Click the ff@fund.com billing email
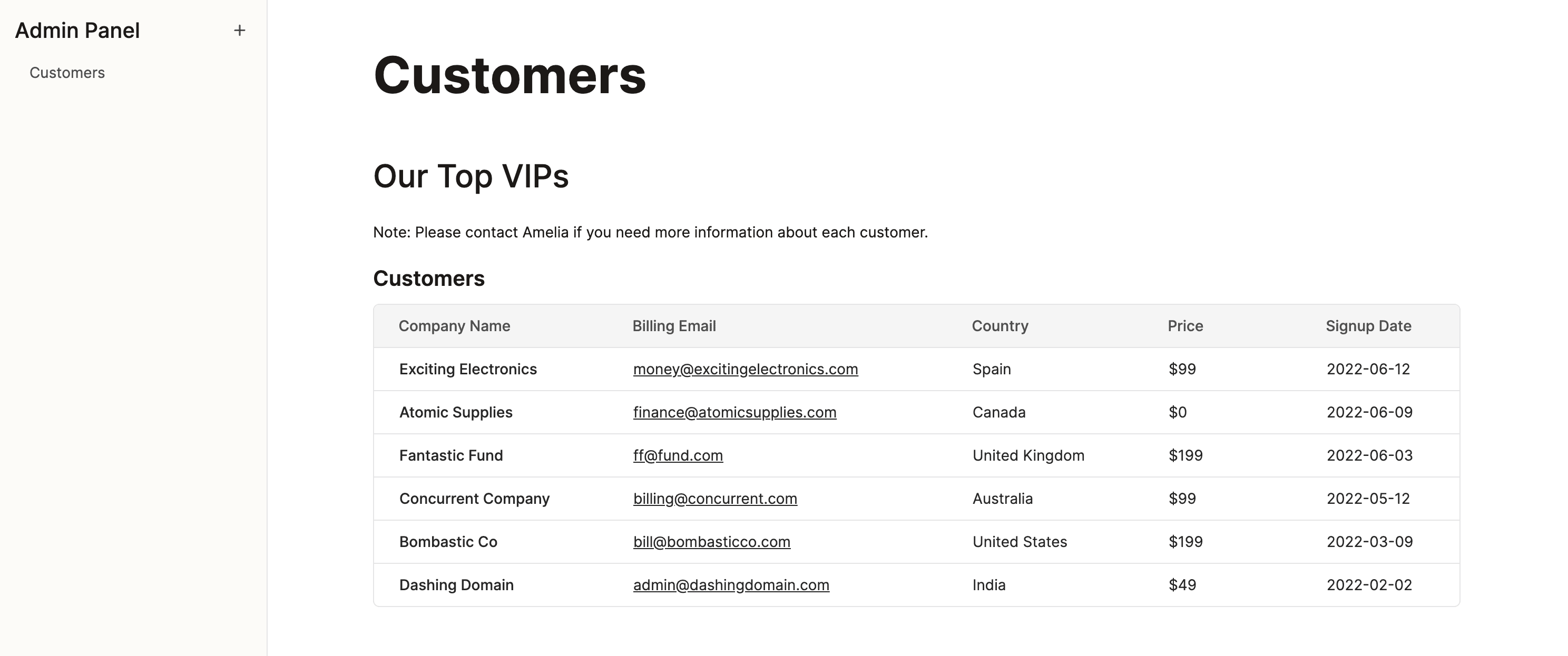 tap(678, 455)
